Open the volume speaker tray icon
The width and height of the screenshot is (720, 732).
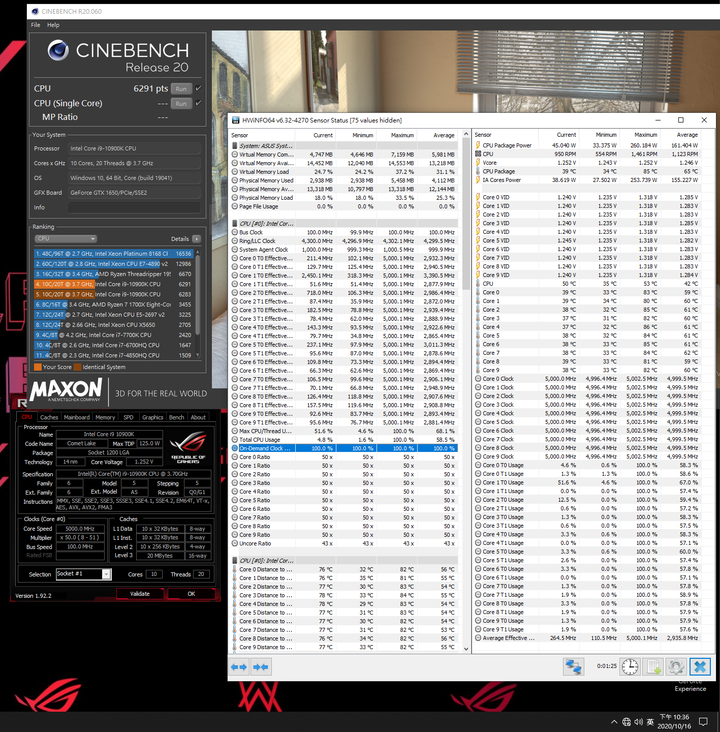(638, 722)
